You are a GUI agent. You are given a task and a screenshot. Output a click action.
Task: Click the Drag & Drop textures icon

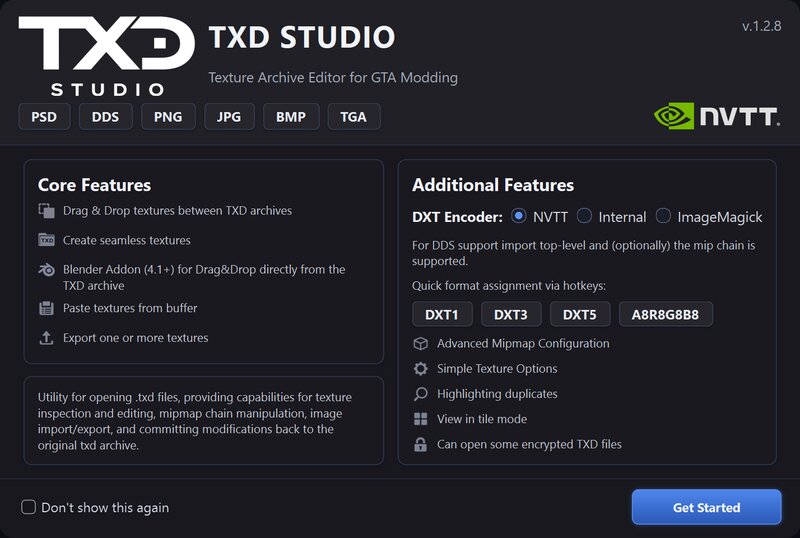tap(46, 211)
